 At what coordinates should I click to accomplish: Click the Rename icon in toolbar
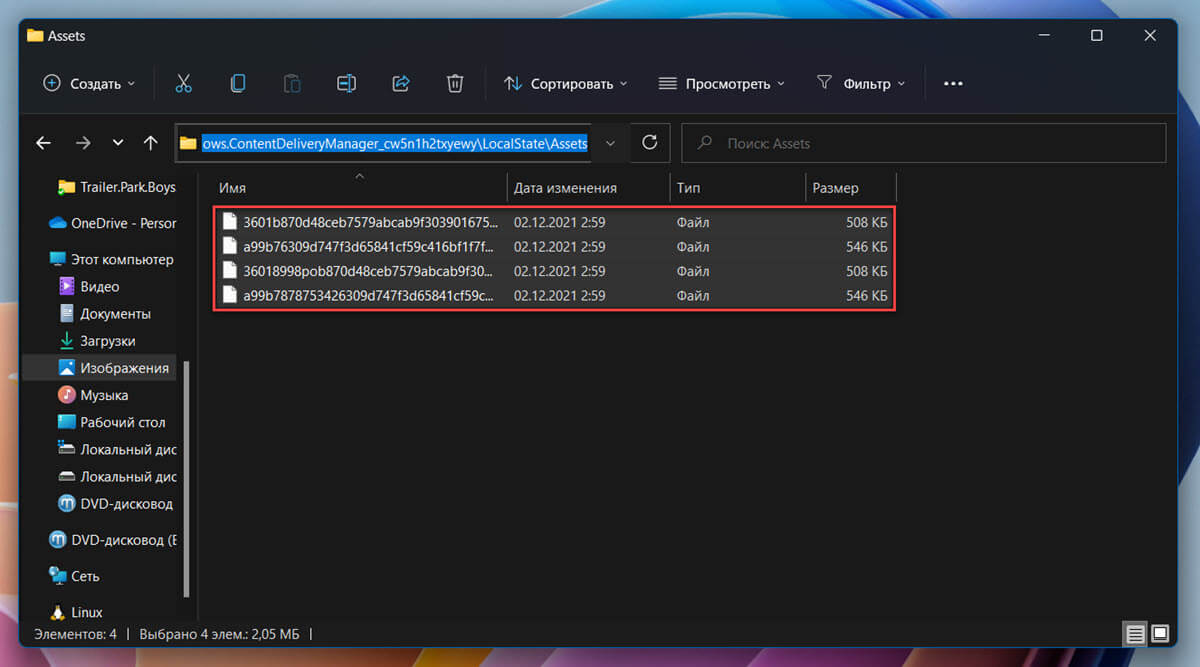point(346,84)
